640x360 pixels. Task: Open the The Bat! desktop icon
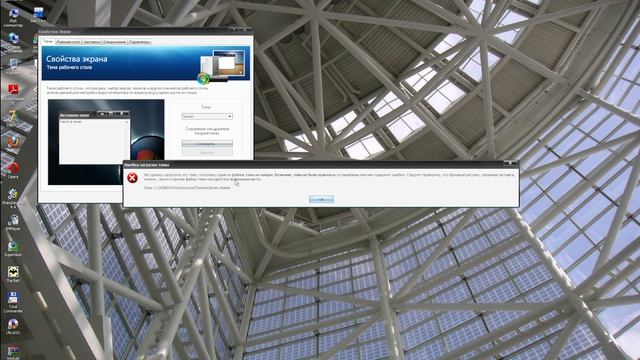13,274
